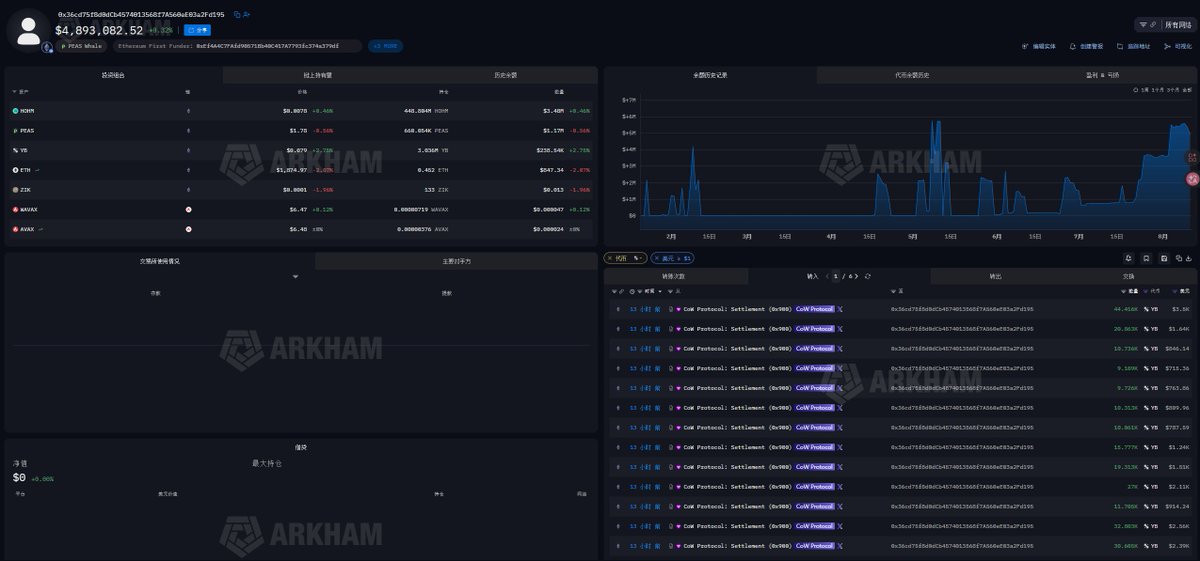Select the 1-week chart range option
The image size is (1200, 561).
(1146, 90)
